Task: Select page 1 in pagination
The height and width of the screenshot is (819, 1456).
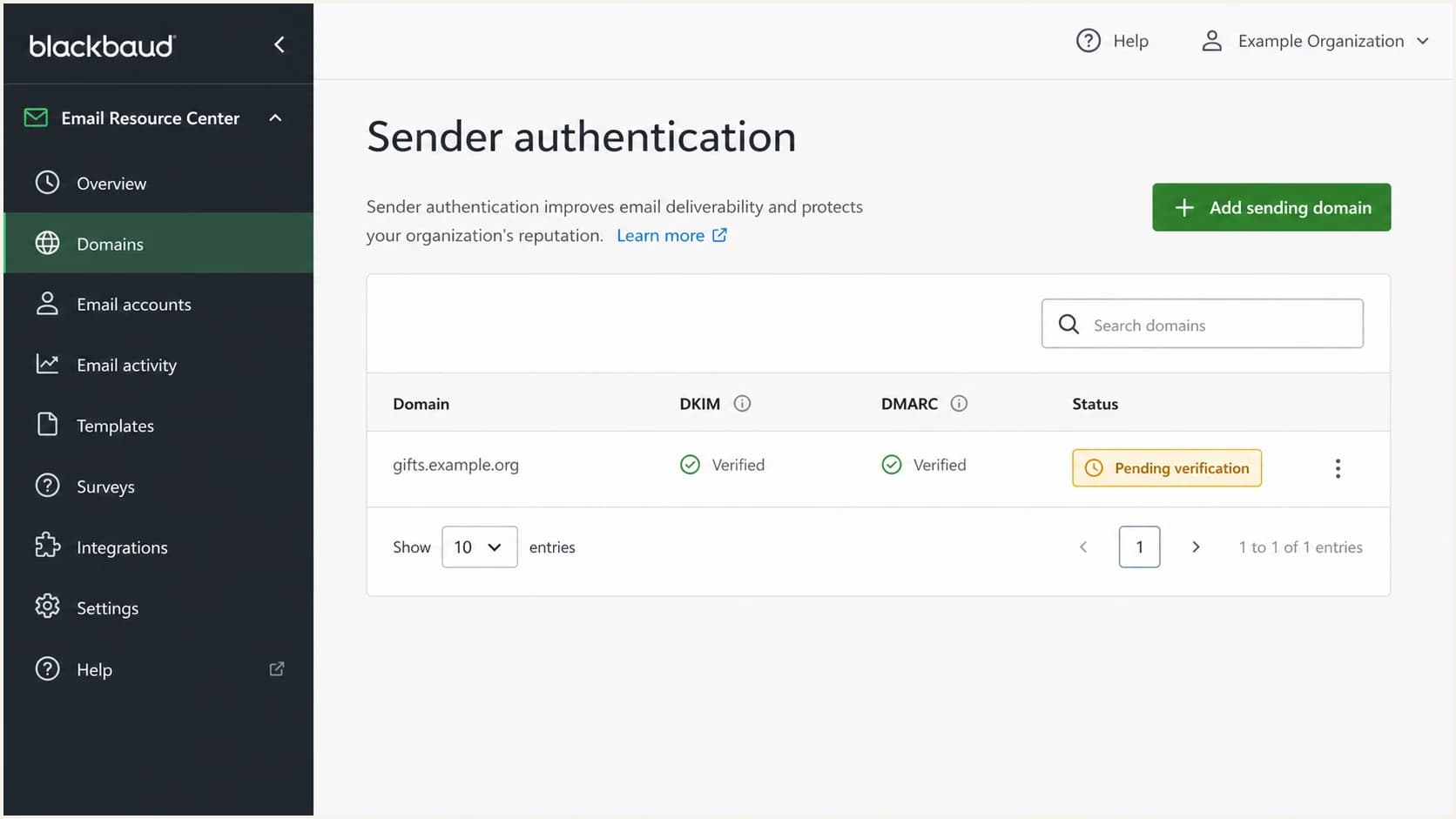Action: 1139,547
